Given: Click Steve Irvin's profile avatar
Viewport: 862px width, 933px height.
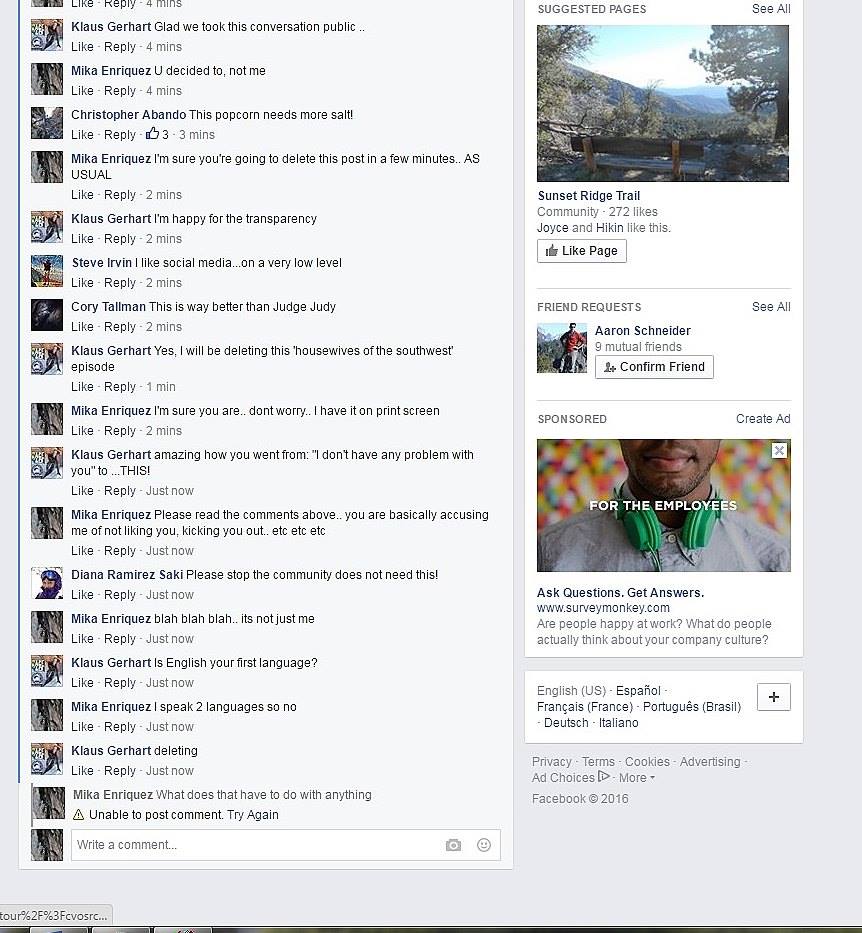Looking at the screenshot, I should [47, 271].
